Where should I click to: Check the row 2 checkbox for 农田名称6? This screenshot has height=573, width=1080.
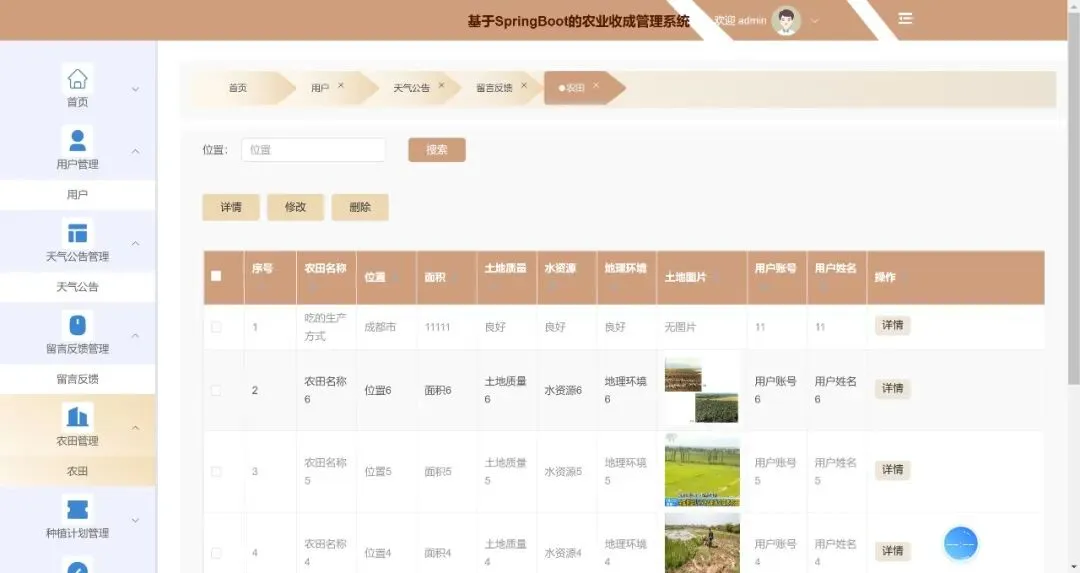[216, 390]
